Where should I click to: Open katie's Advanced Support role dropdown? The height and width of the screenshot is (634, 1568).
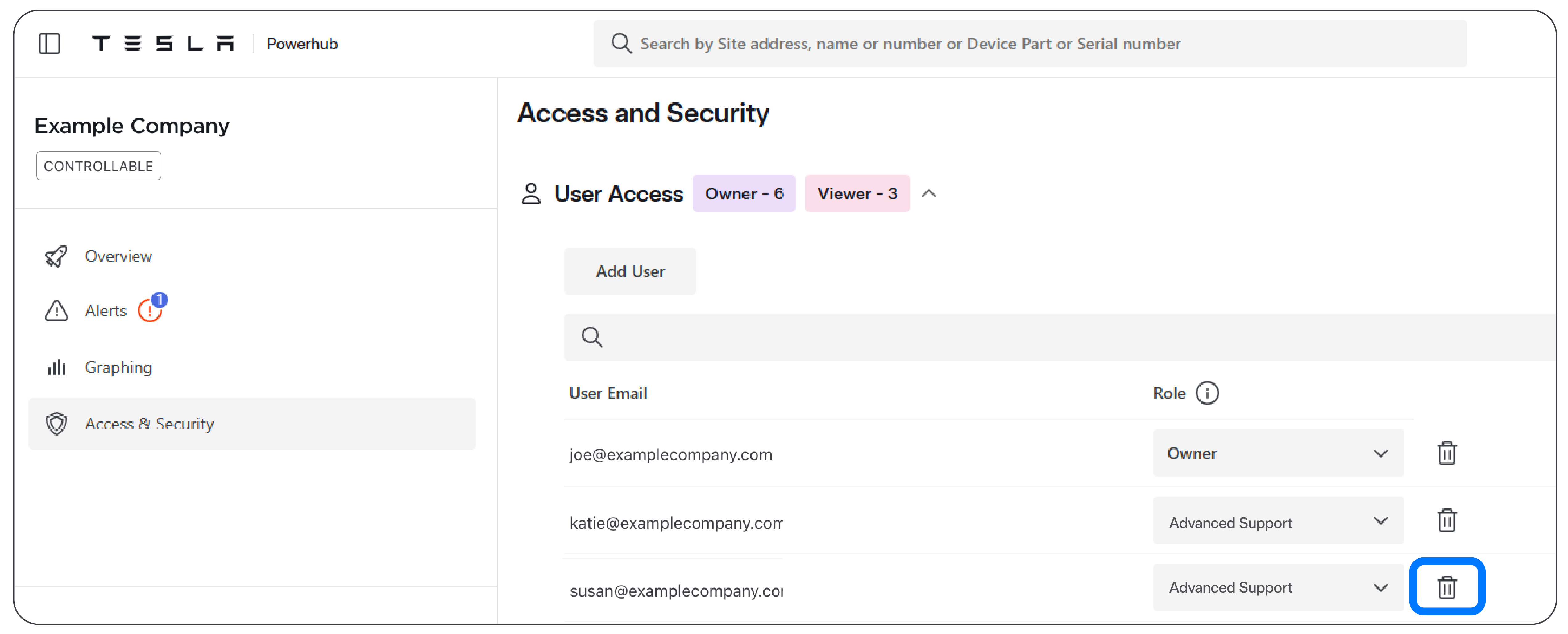[1278, 521]
